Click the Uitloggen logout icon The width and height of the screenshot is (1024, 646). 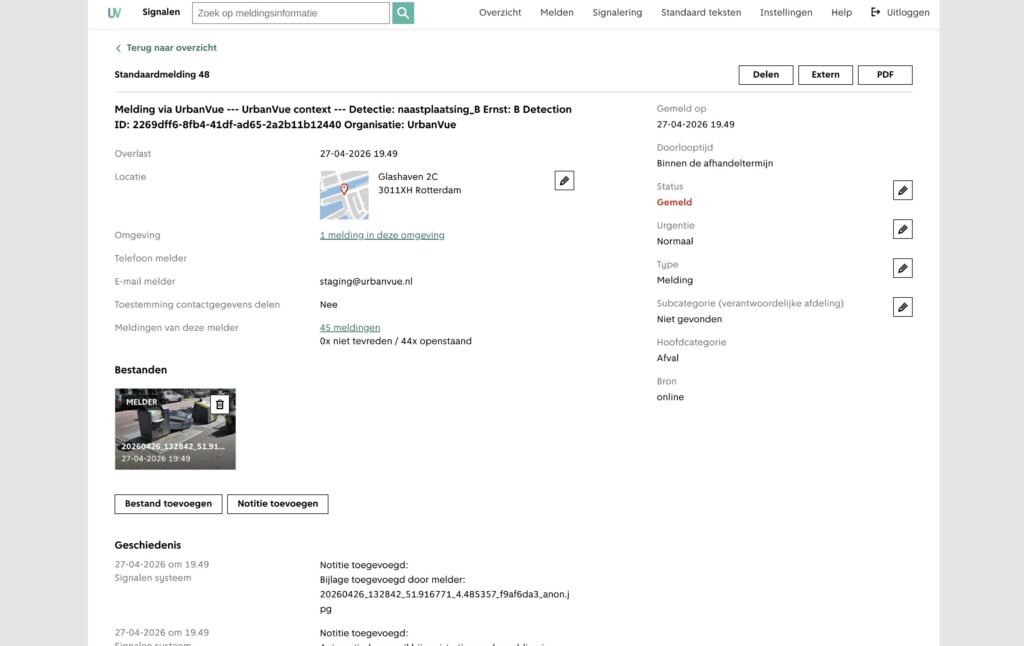click(x=875, y=12)
